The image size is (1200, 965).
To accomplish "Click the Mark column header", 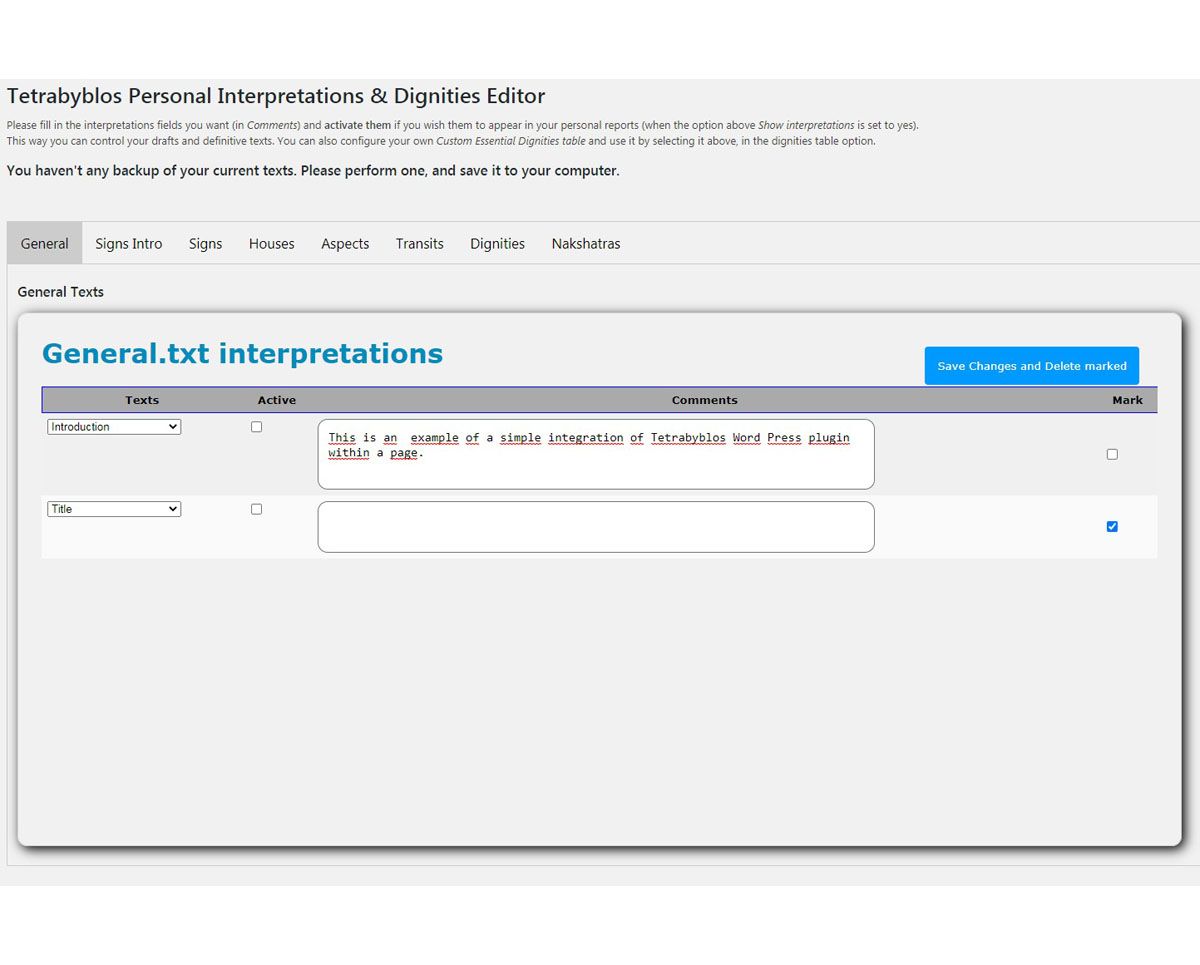I will click(1127, 400).
